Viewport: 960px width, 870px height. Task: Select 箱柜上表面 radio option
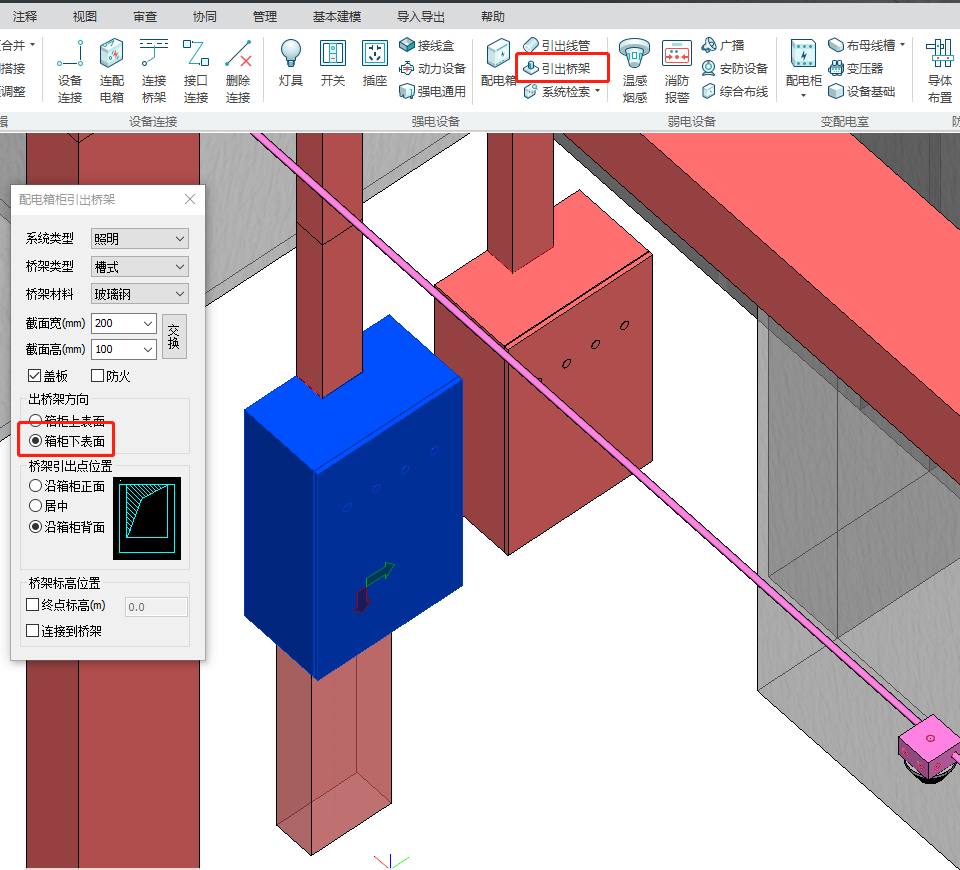(36, 421)
